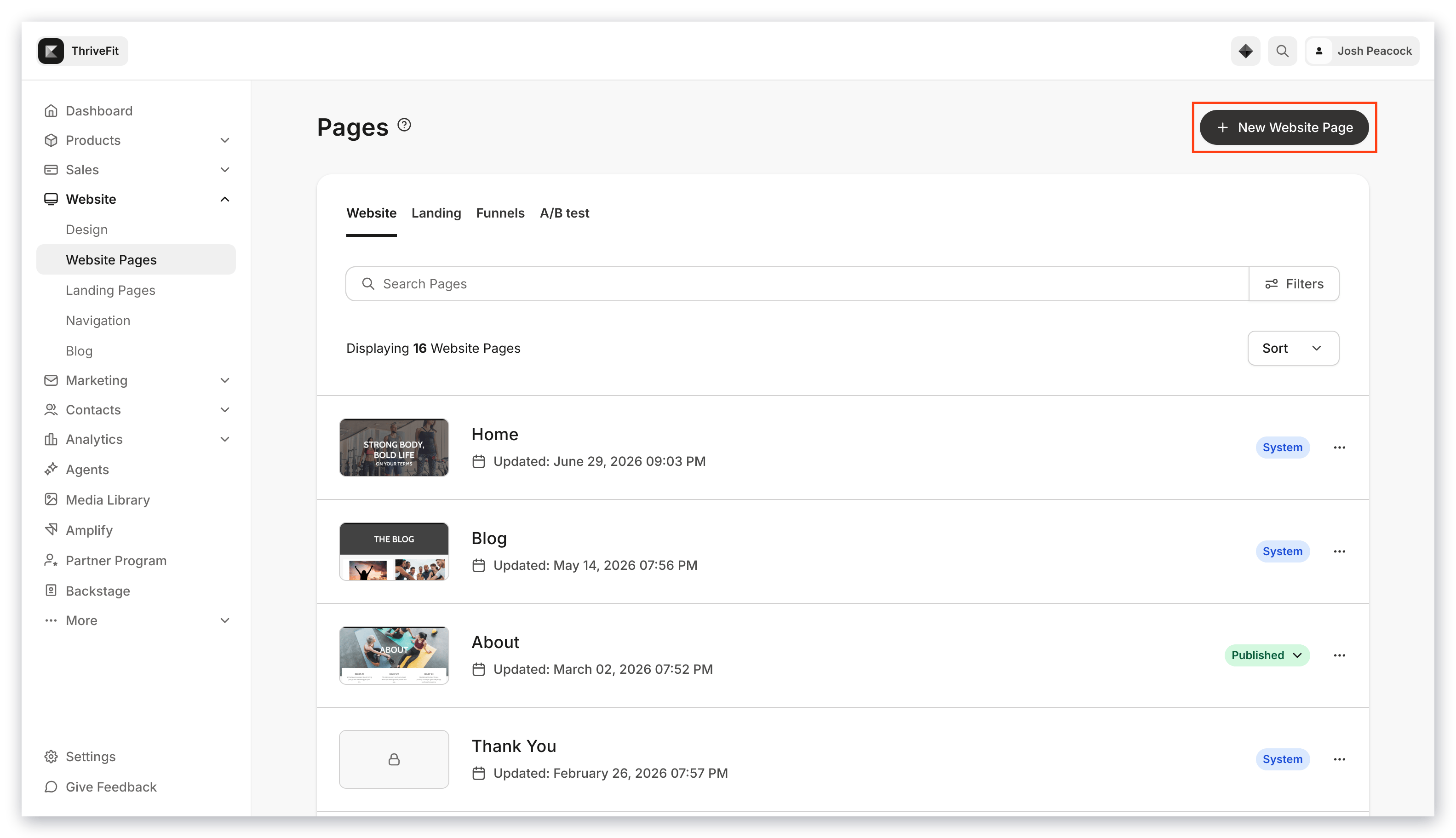Go to Dashboard in the sidebar
Image resolution: width=1456 pixels, height=838 pixels.
coord(99,110)
